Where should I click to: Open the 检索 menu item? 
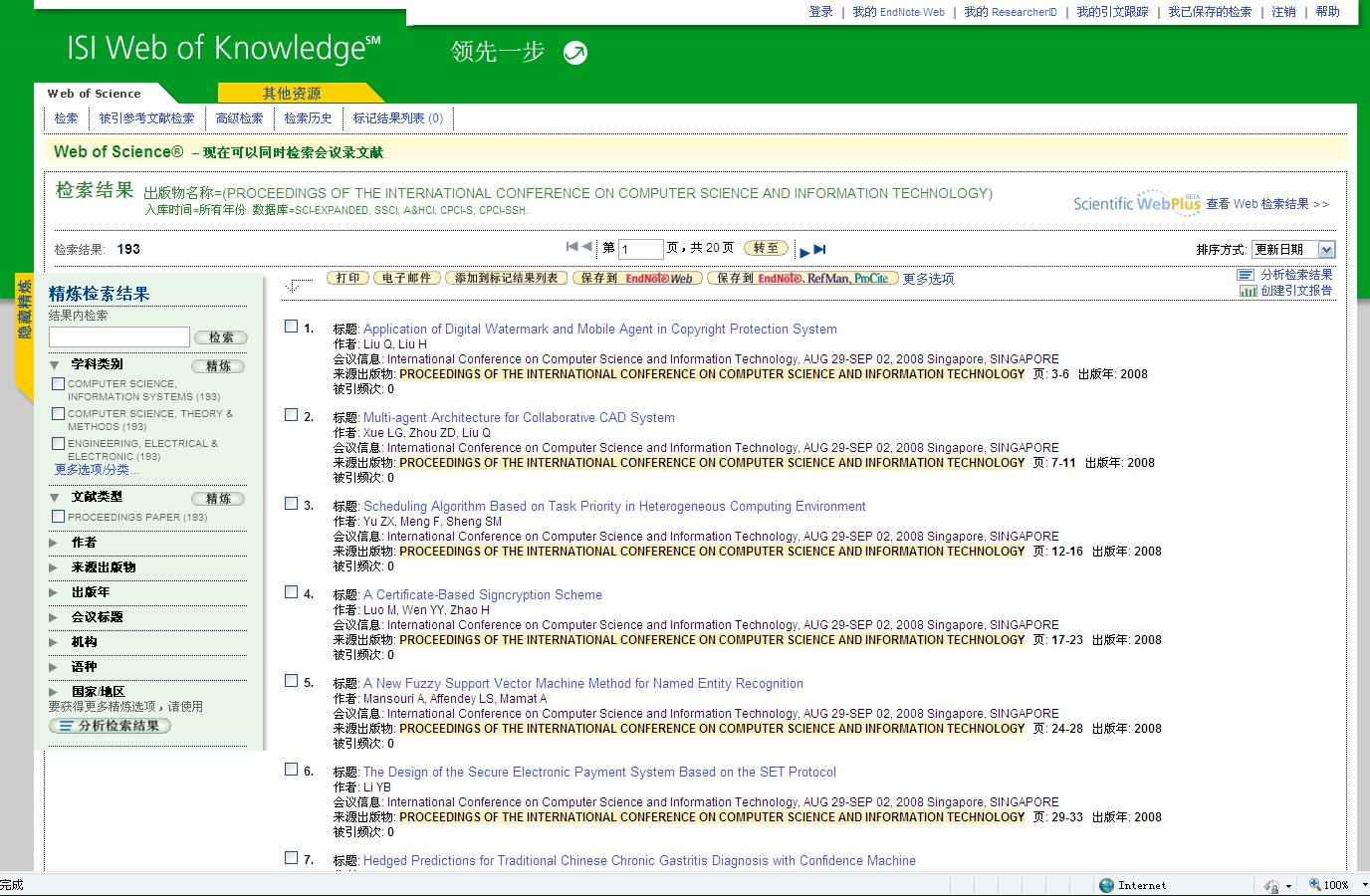(66, 117)
